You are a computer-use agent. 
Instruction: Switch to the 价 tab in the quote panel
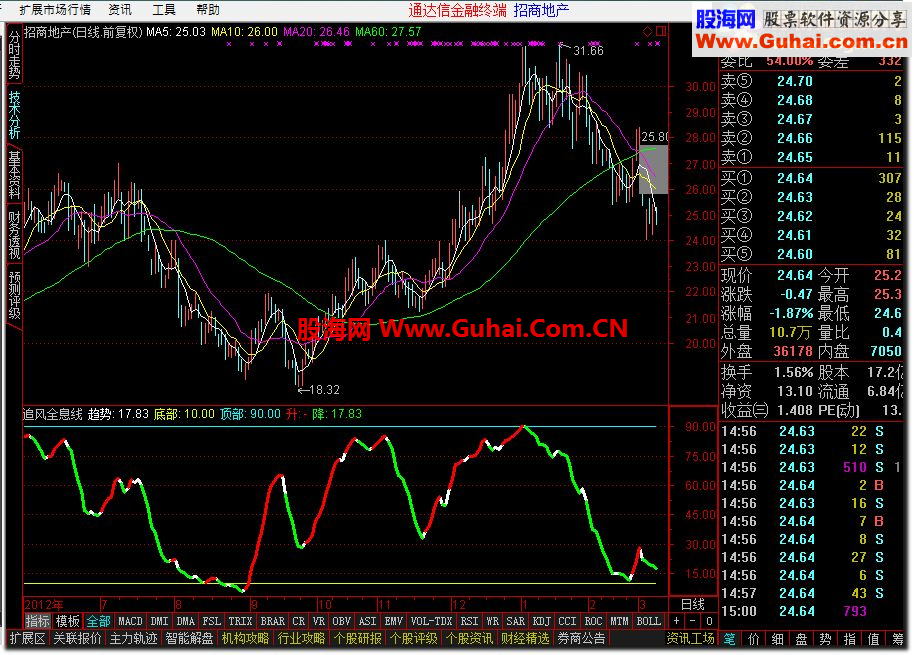click(754, 639)
